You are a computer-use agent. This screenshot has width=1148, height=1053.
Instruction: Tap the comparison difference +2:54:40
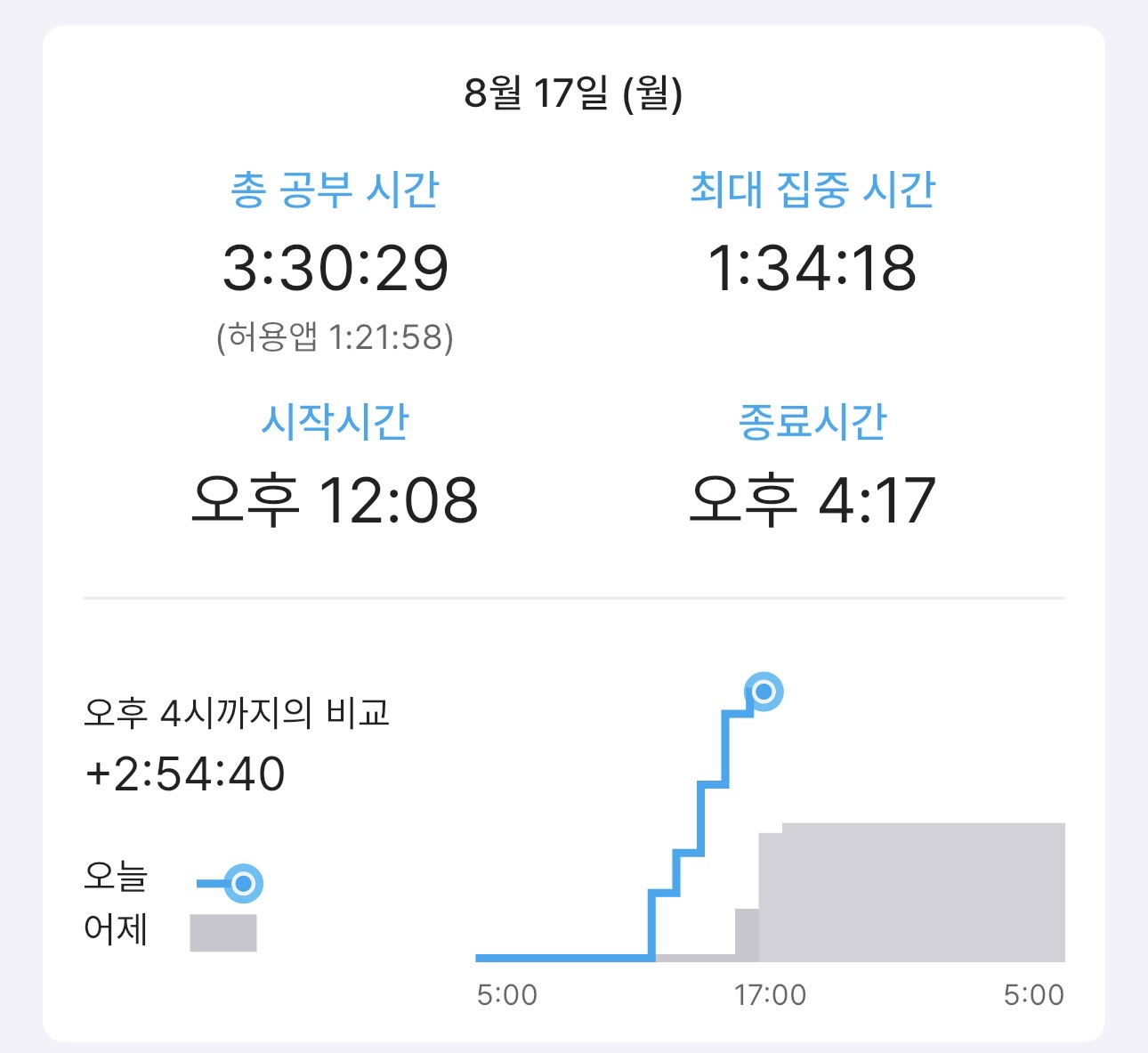coord(185,774)
